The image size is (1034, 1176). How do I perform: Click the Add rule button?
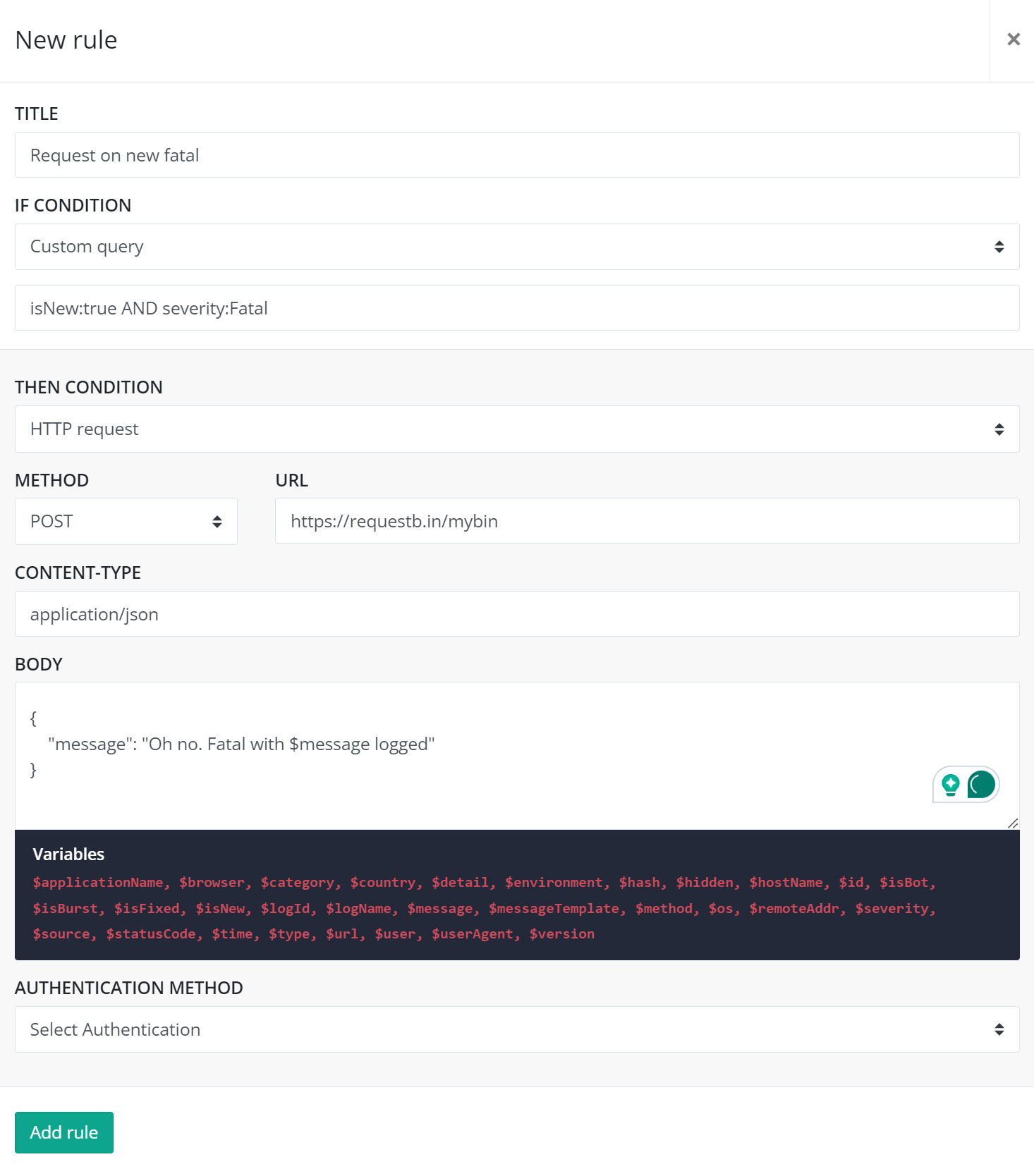[x=64, y=1132]
